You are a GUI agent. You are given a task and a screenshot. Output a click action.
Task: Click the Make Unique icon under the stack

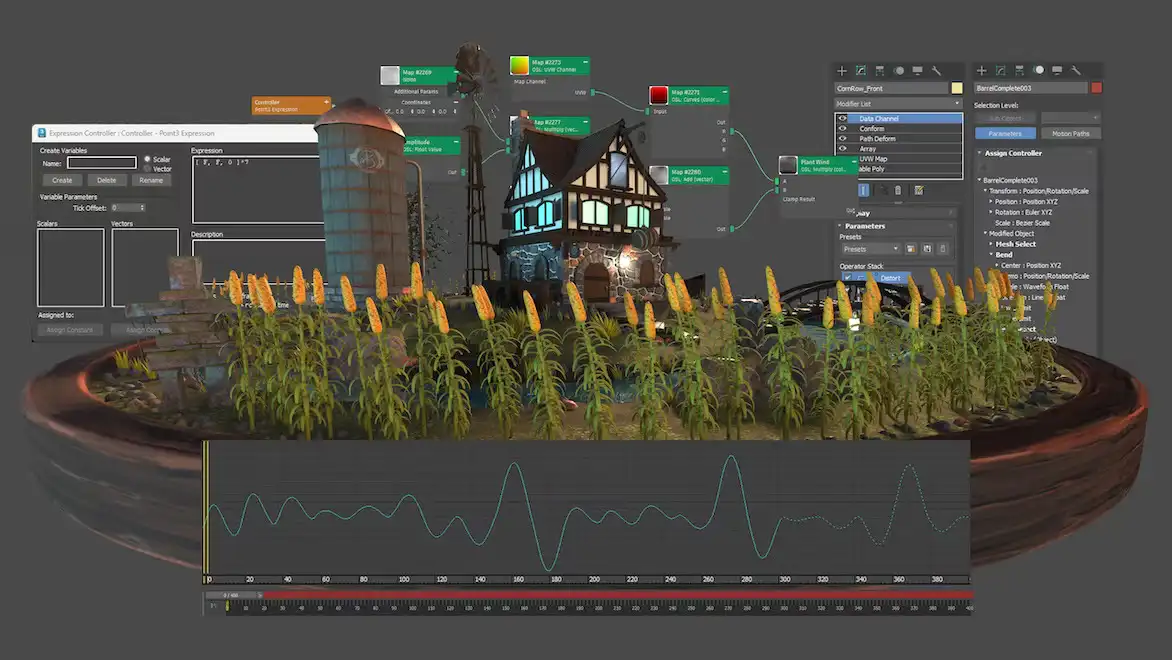[x=884, y=190]
